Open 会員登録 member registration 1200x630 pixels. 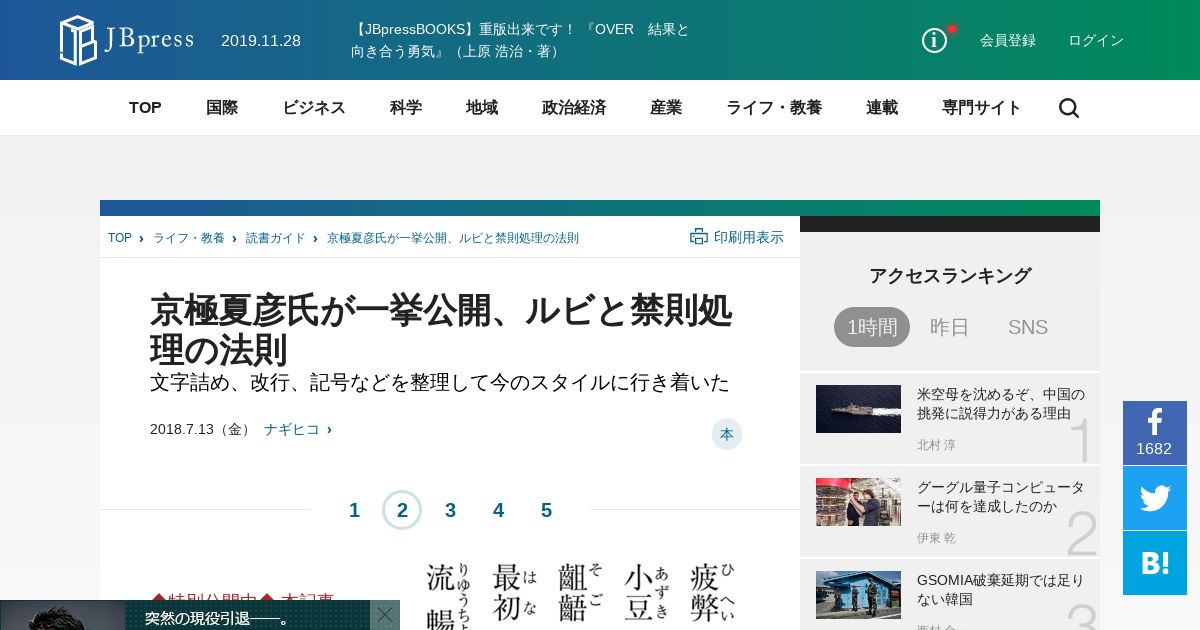(1008, 40)
